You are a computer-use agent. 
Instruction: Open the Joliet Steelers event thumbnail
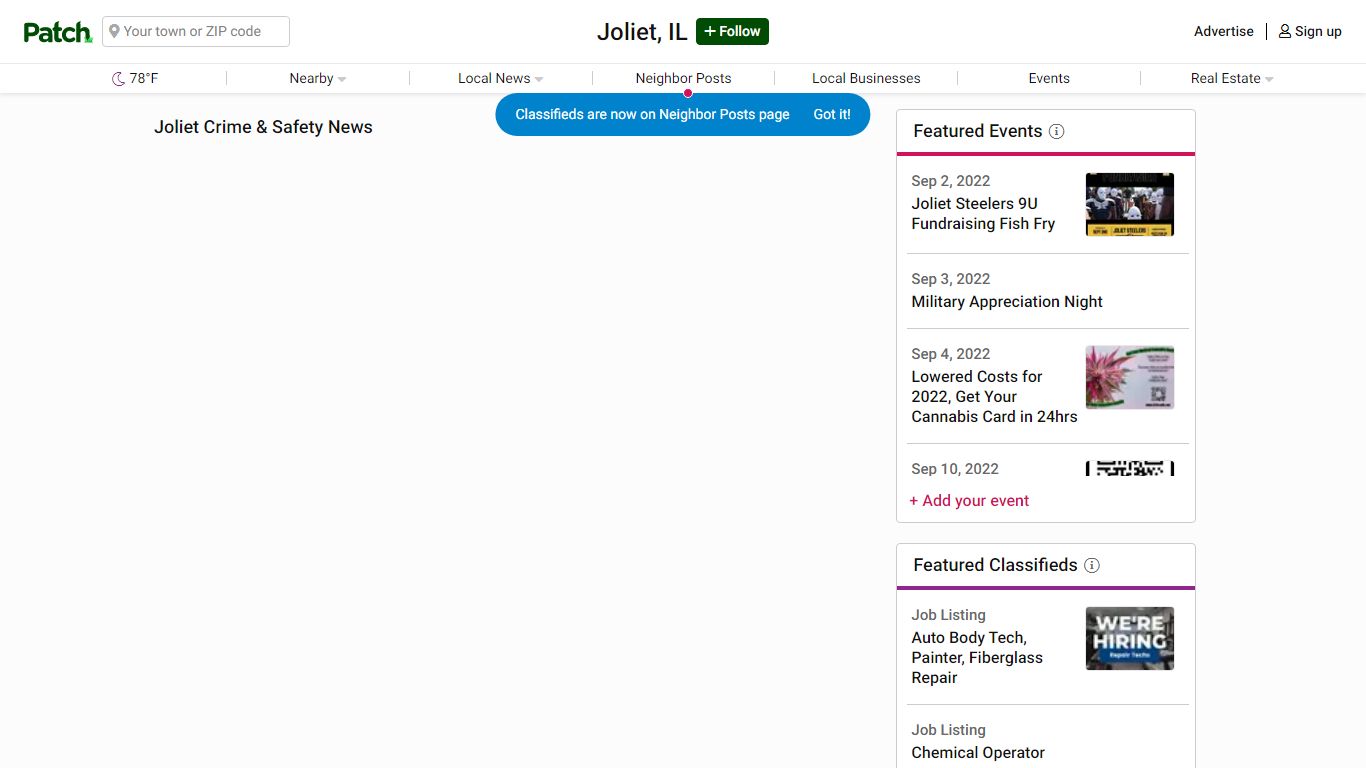[1130, 204]
